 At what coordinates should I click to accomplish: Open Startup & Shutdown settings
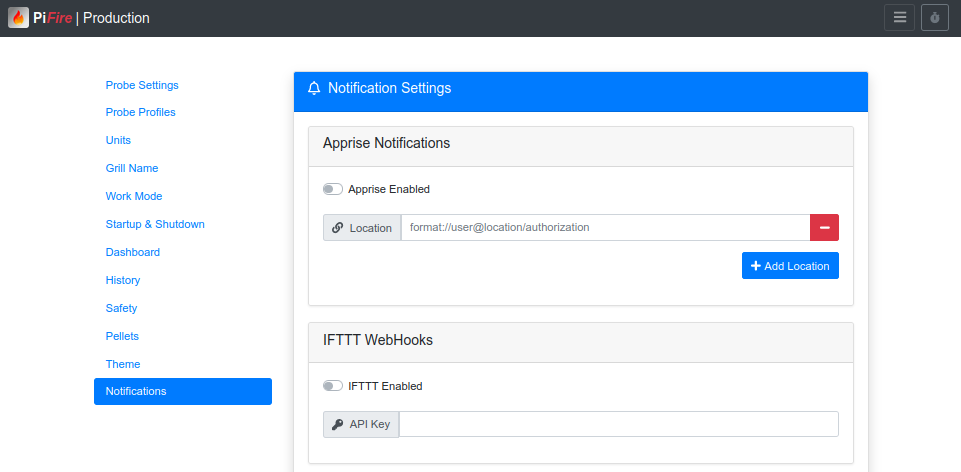coord(155,224)
